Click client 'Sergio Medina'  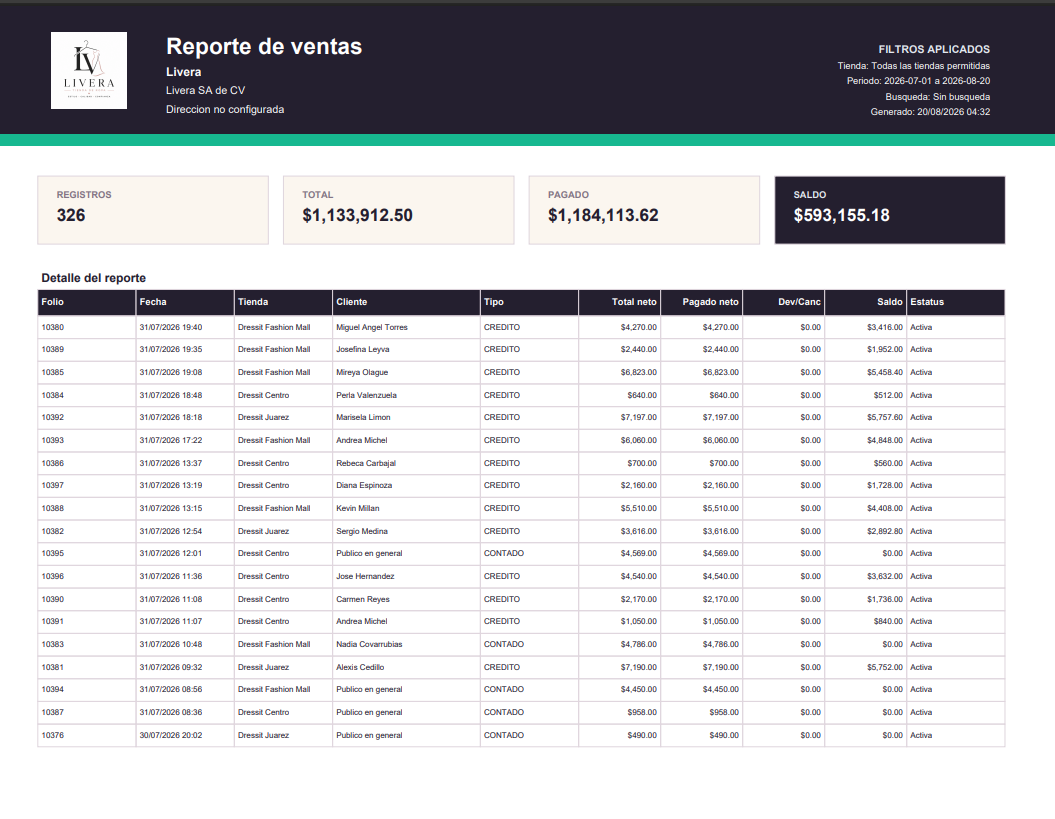(361, 531)
